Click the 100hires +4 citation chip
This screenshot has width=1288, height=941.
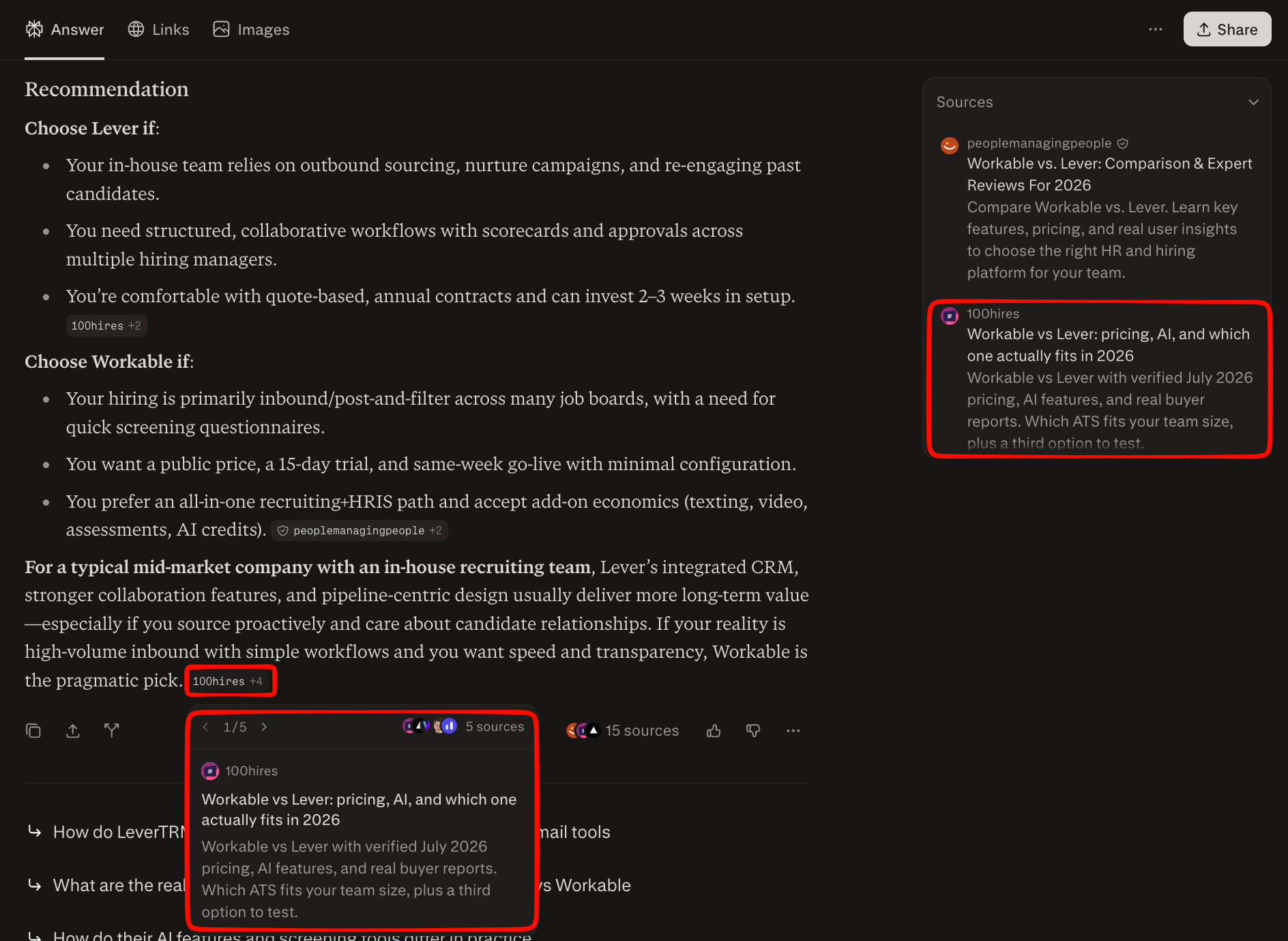229,681
